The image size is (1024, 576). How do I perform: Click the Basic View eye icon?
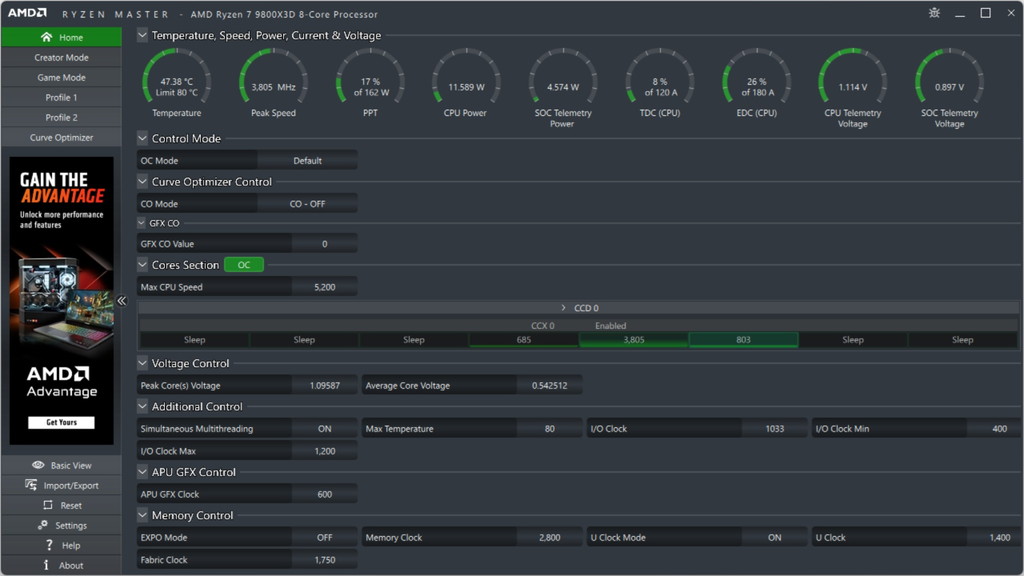click(x=38, y=465)
